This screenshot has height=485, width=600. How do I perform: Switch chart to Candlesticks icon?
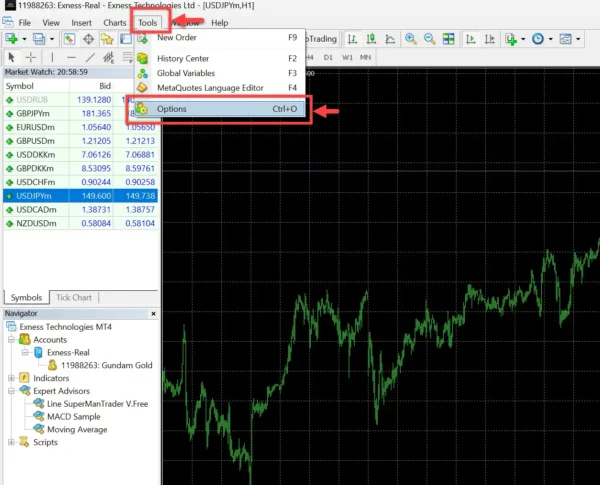(371, 39)
